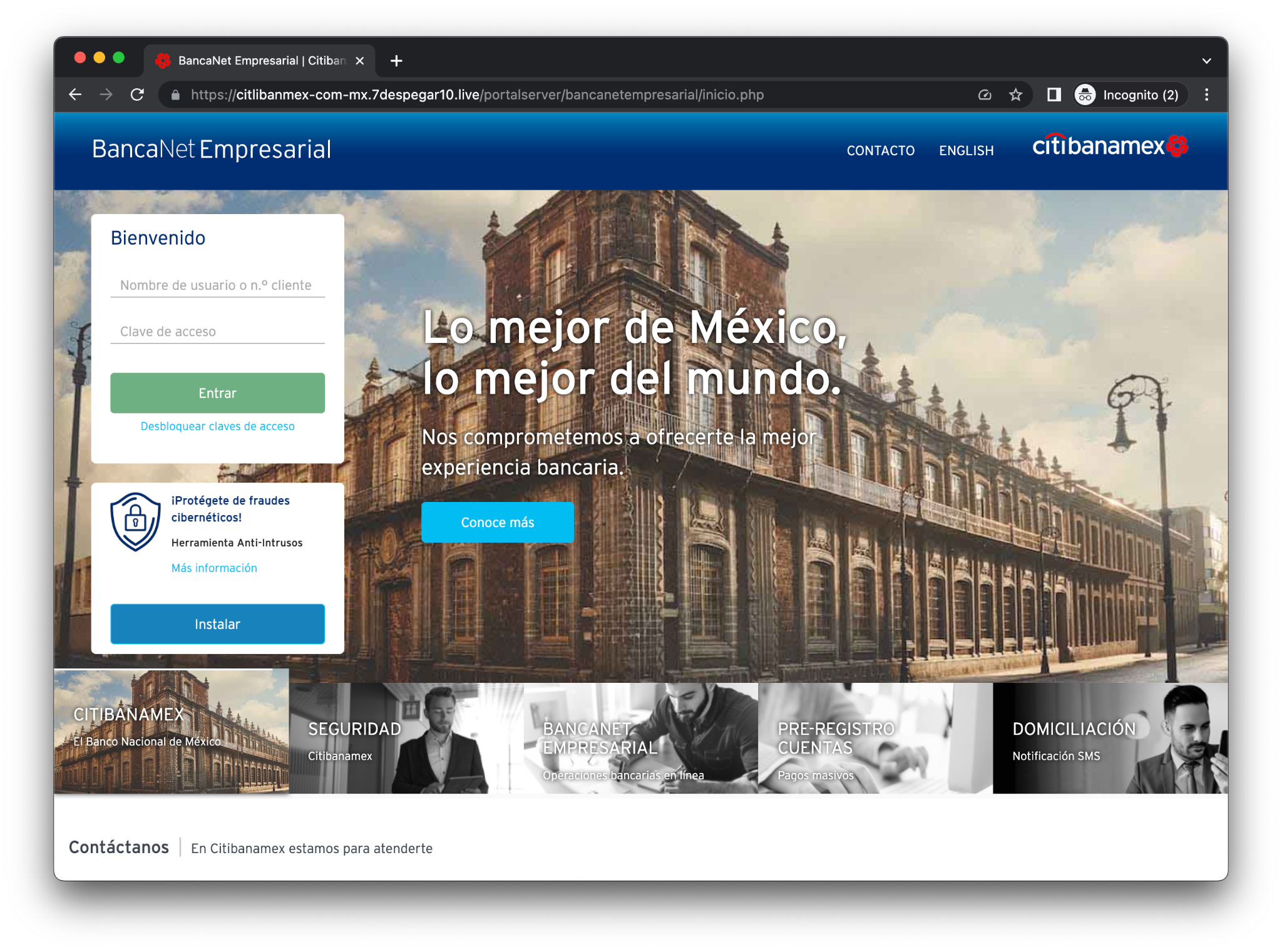Click the browser forward arrow
The height and width of the screenshot is (952, 1282).
coord(106,95)
